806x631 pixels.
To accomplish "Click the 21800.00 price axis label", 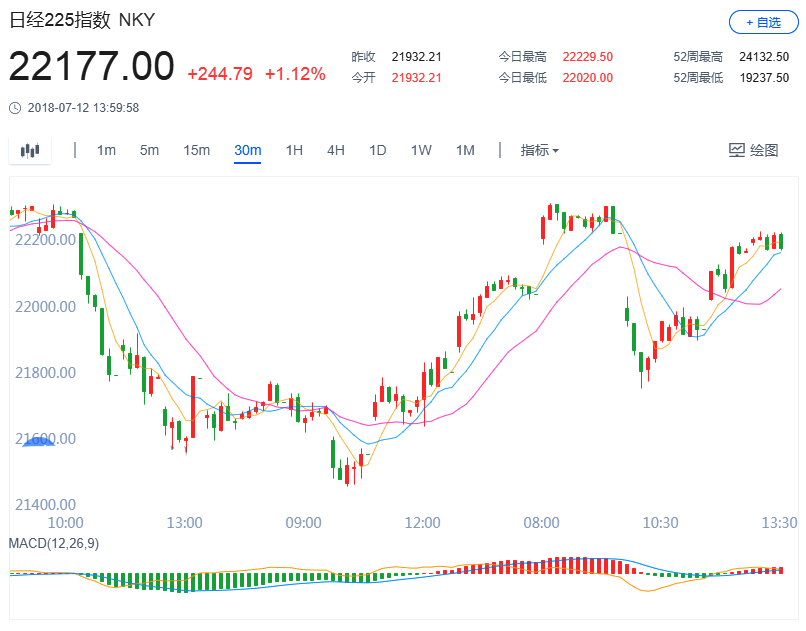I will point(45,373).
